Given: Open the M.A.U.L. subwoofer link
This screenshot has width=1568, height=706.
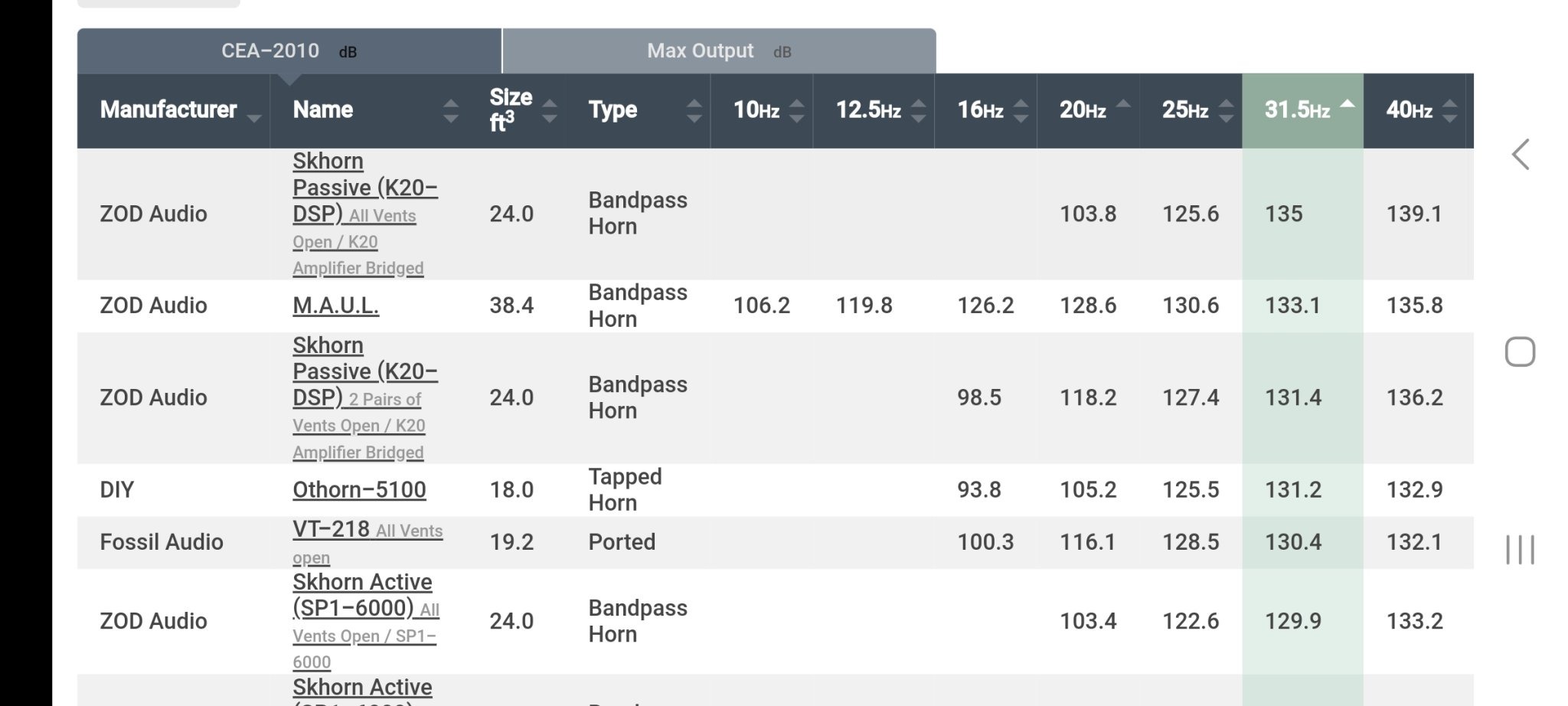Looking at the screenshot, I should [335, 306].
